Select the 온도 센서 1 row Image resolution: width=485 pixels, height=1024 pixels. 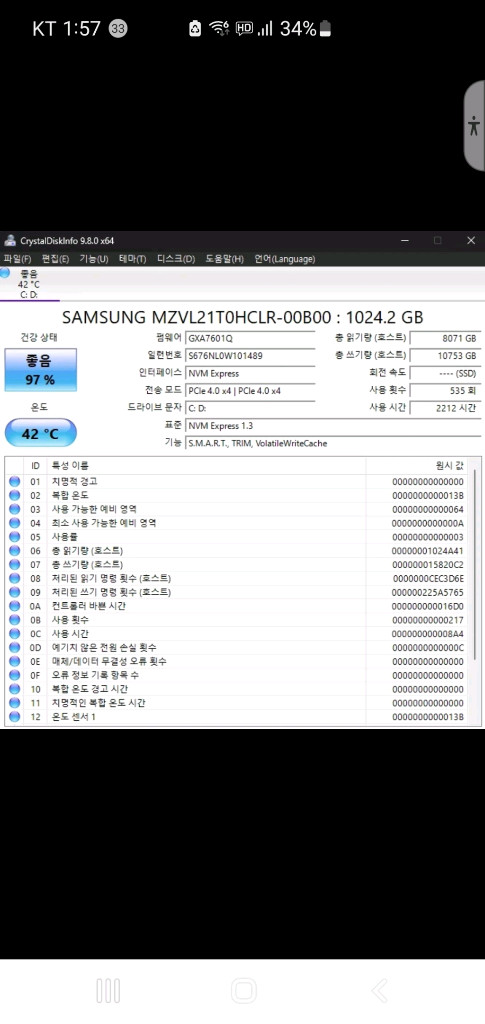pos(238,716)
